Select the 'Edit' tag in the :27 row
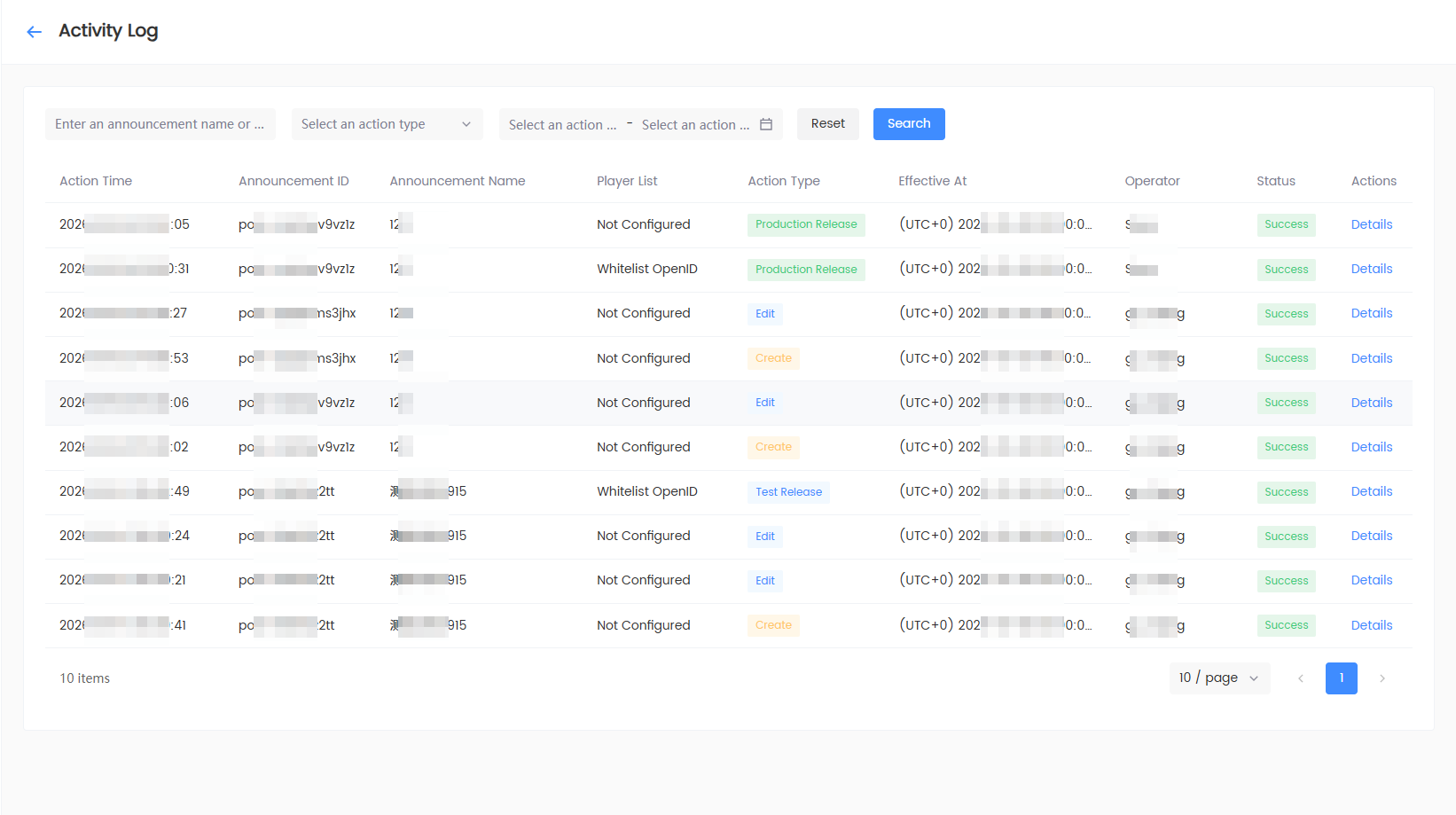This screenshot has height=815, width=1456. click(765, 314)
